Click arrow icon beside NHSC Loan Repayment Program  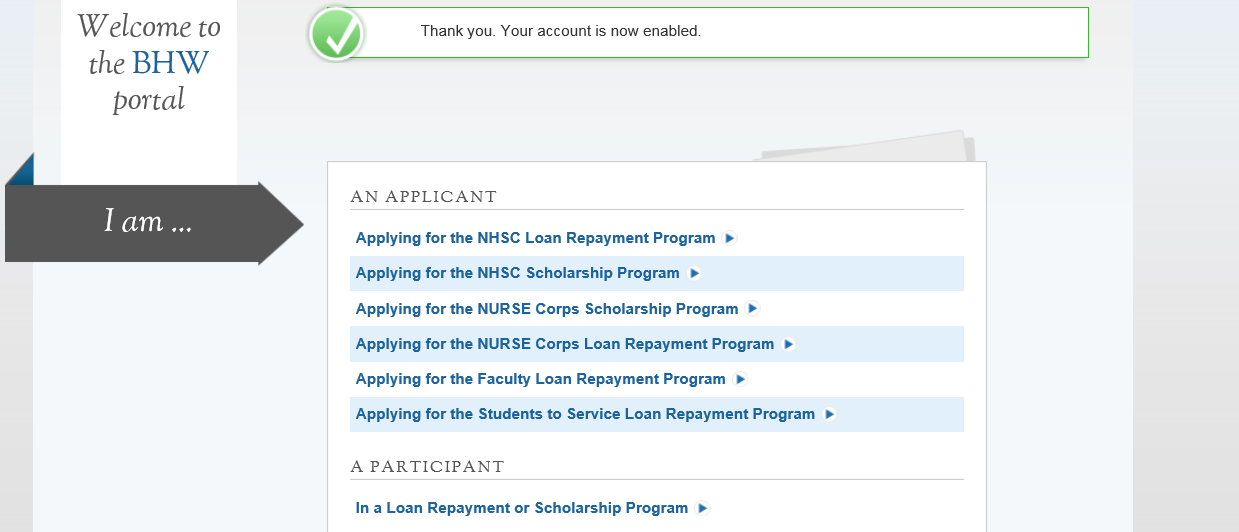point(730,238)
